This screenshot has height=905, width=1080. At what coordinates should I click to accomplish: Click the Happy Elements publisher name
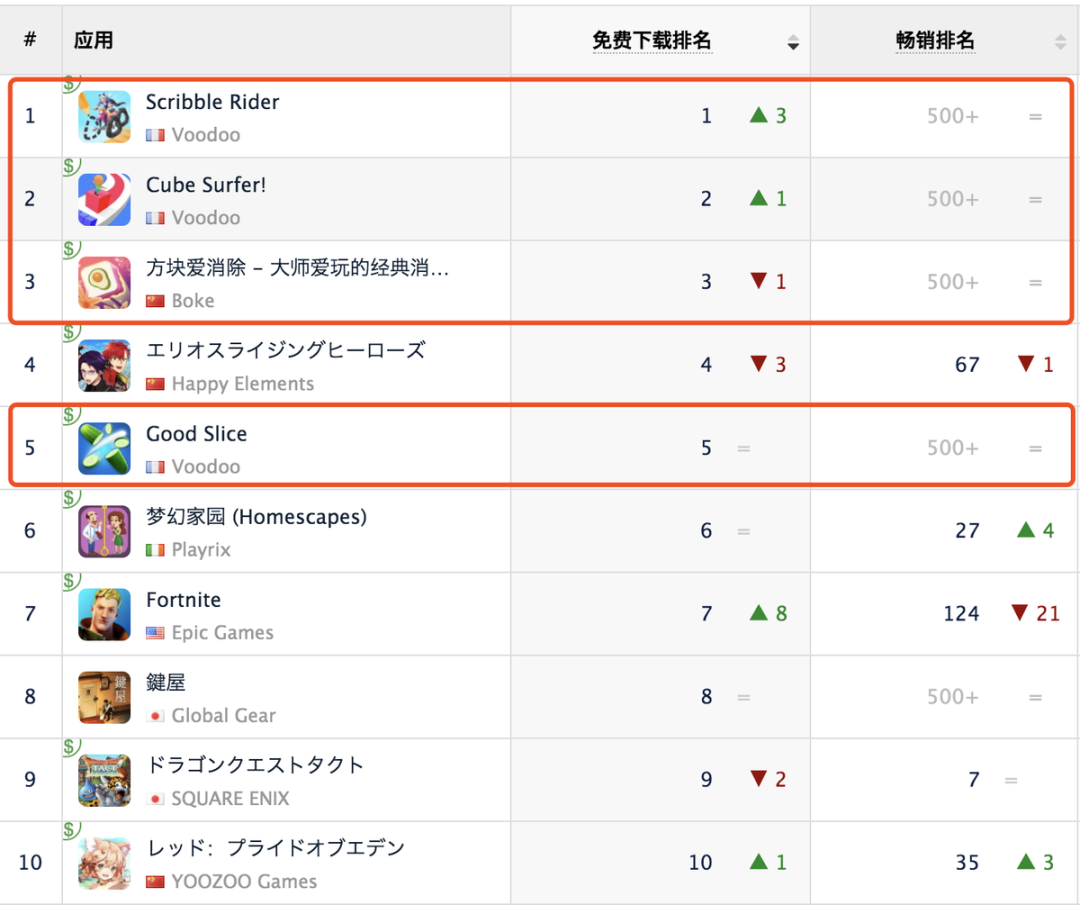pyautogui.click(x=242, y=383)
